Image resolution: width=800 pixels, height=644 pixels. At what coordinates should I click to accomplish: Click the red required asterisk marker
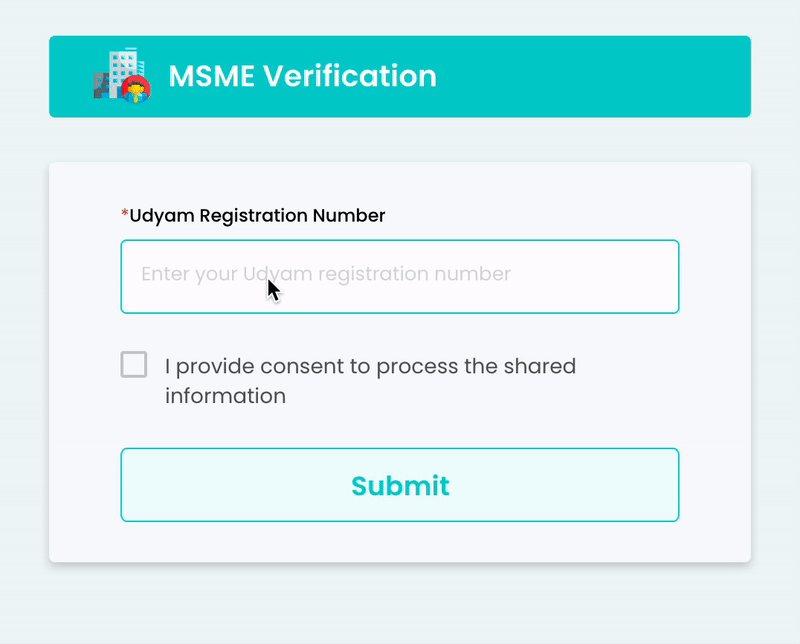(x=125, y=215)
